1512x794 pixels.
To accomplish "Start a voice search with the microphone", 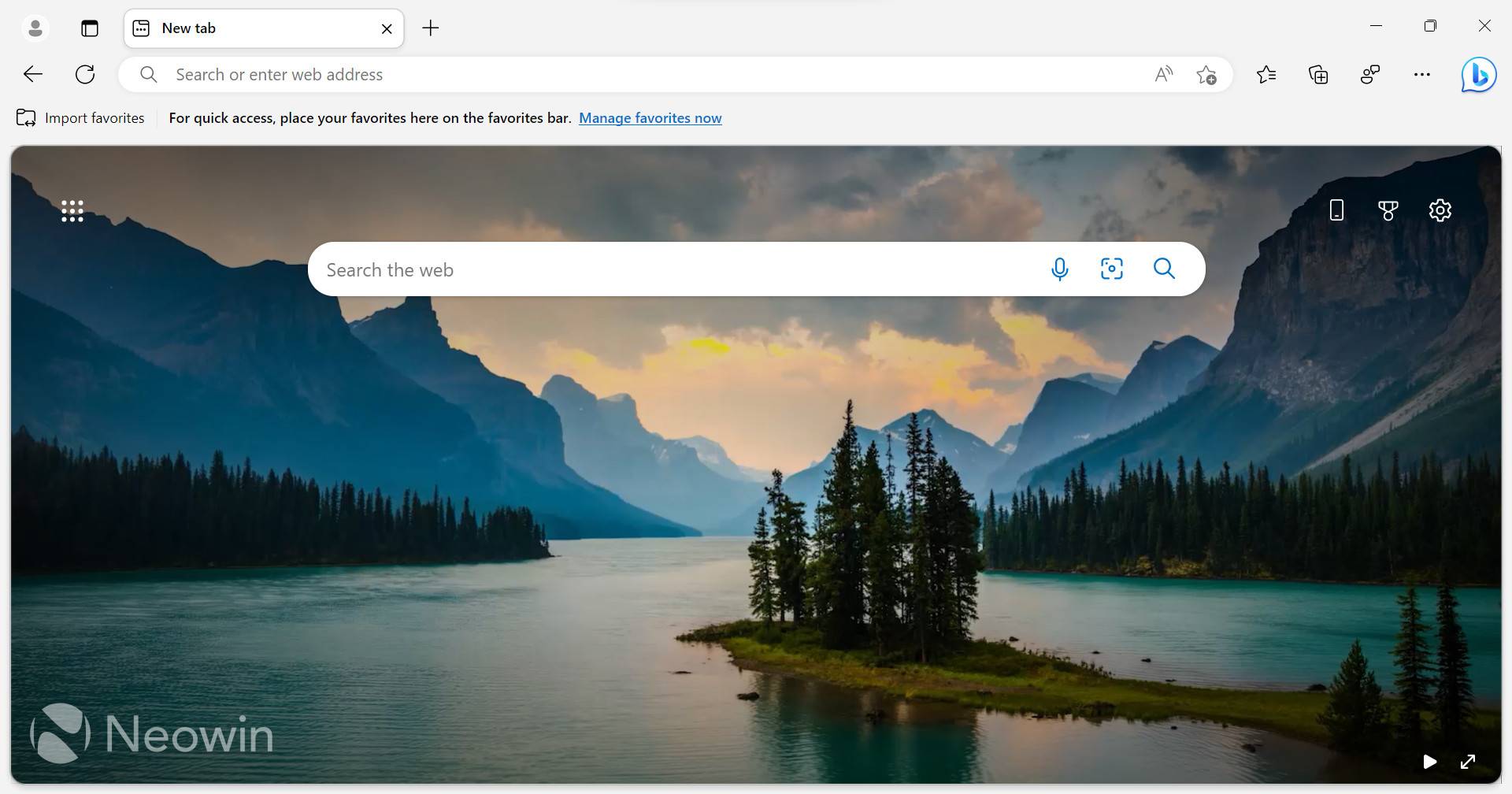I will click(1059, 269).
